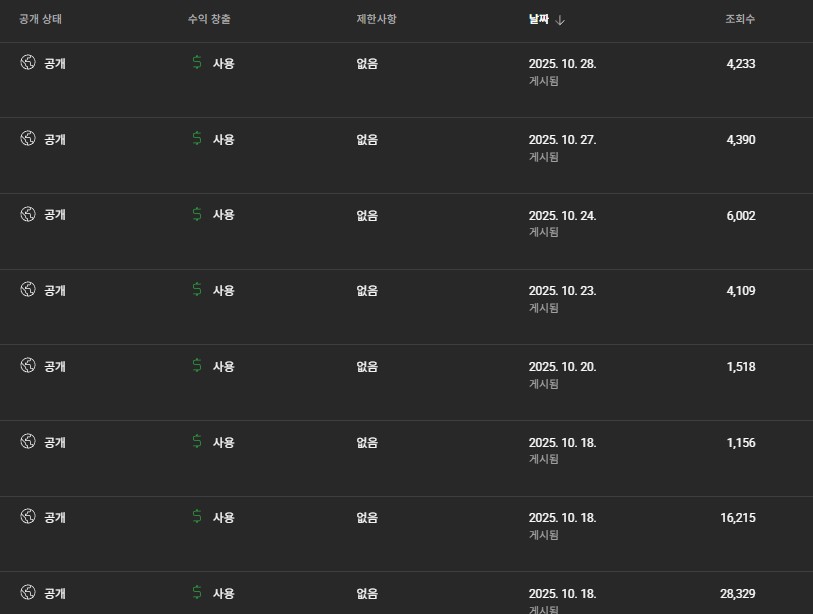Select the 제한사항 column header
This screenshot has width=813, height=614.
[376, 19]
